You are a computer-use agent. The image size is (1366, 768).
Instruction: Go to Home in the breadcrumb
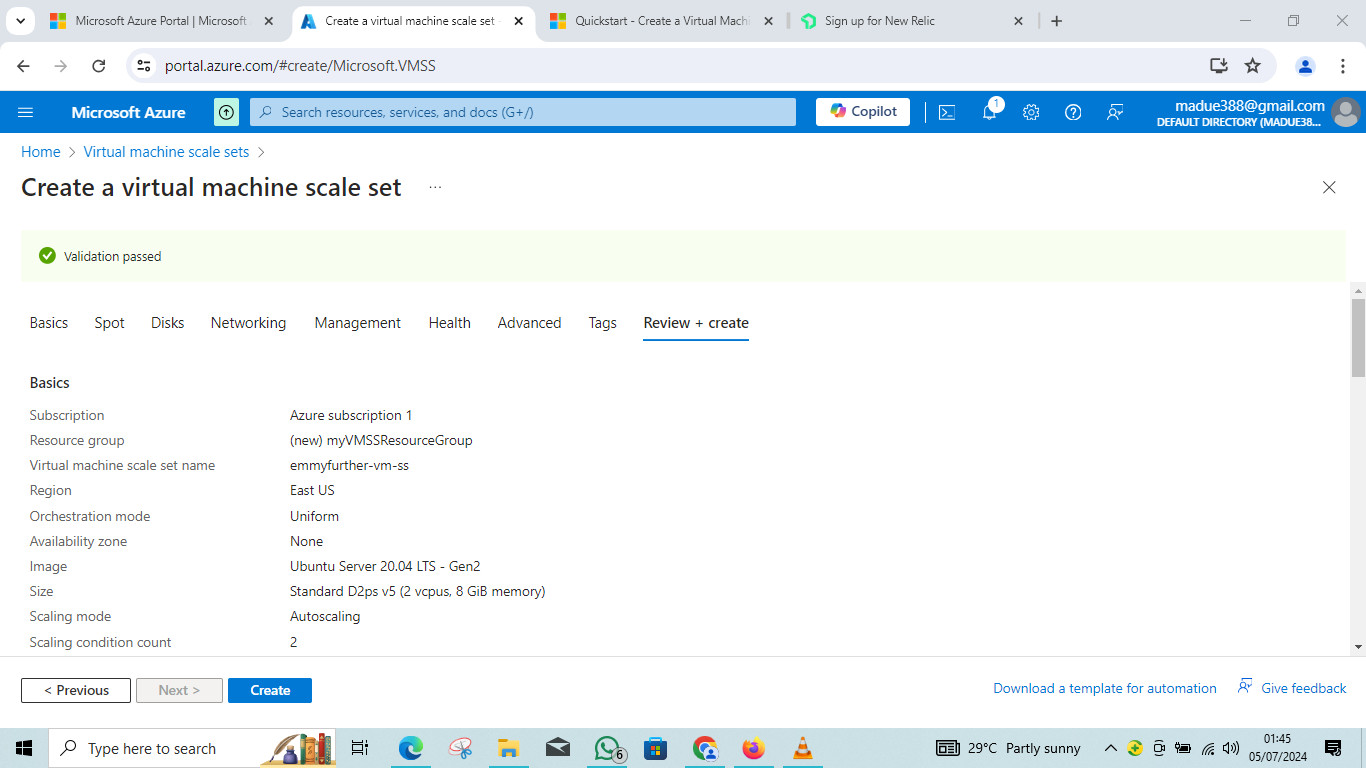pyautogui.click(x=41, y=152)
